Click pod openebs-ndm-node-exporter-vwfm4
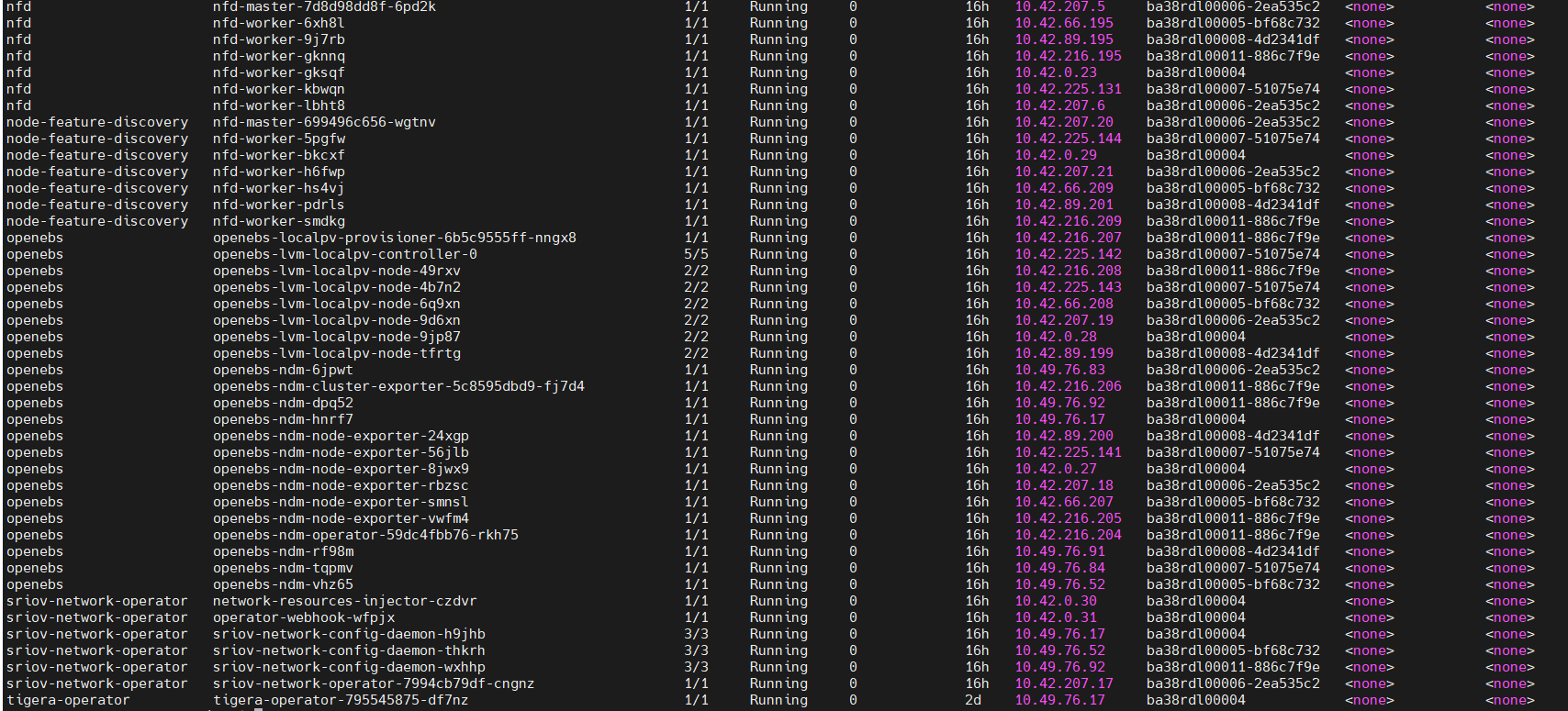 click(341, 518)
